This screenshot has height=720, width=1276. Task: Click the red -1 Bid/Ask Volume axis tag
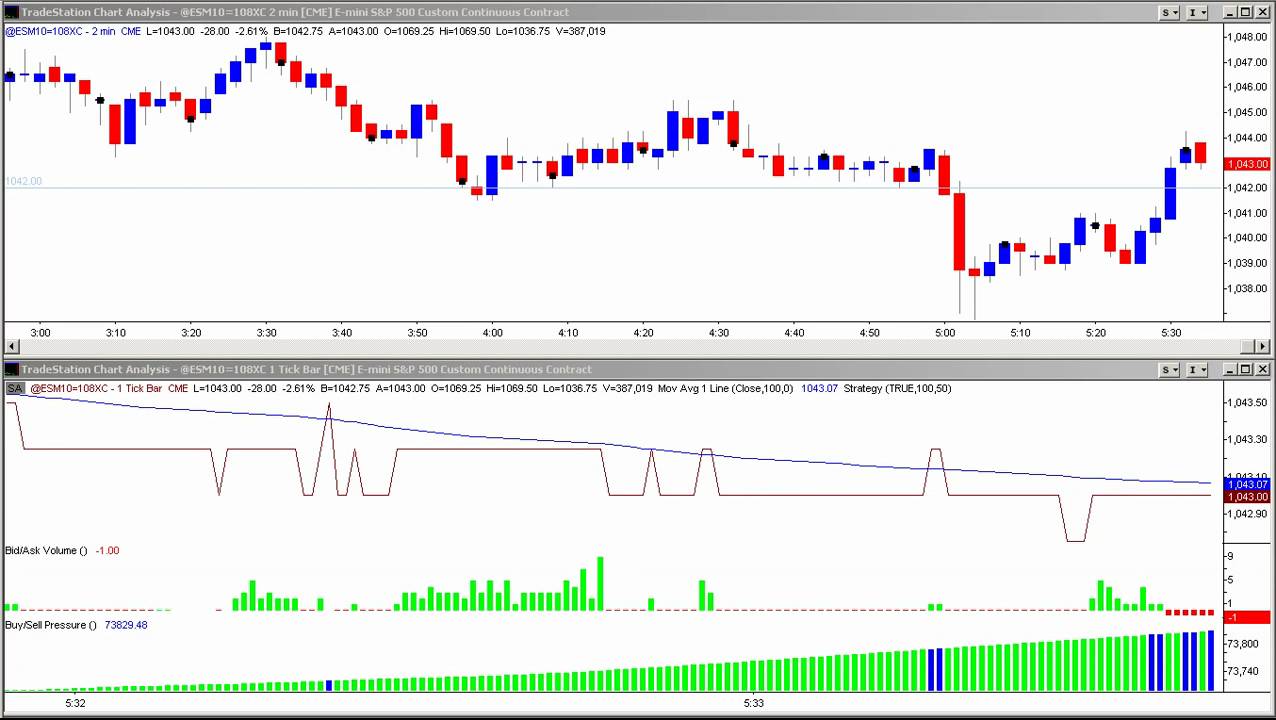(x=1247, y=617)
